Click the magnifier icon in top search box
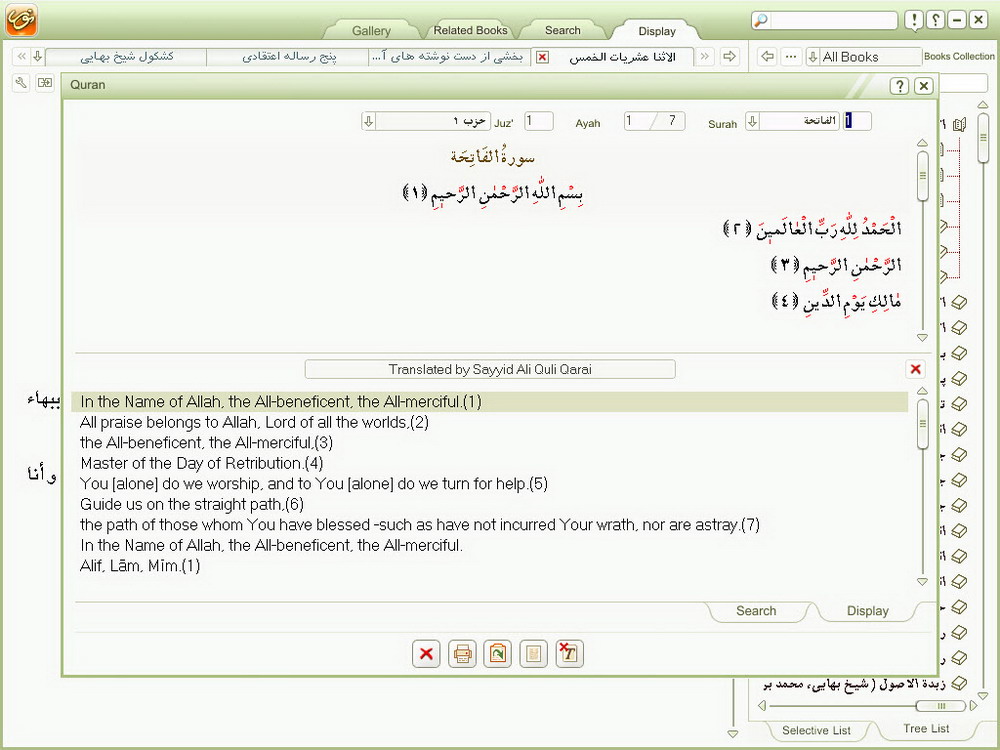Screen dimensions: 1000x750 (760, 20)
